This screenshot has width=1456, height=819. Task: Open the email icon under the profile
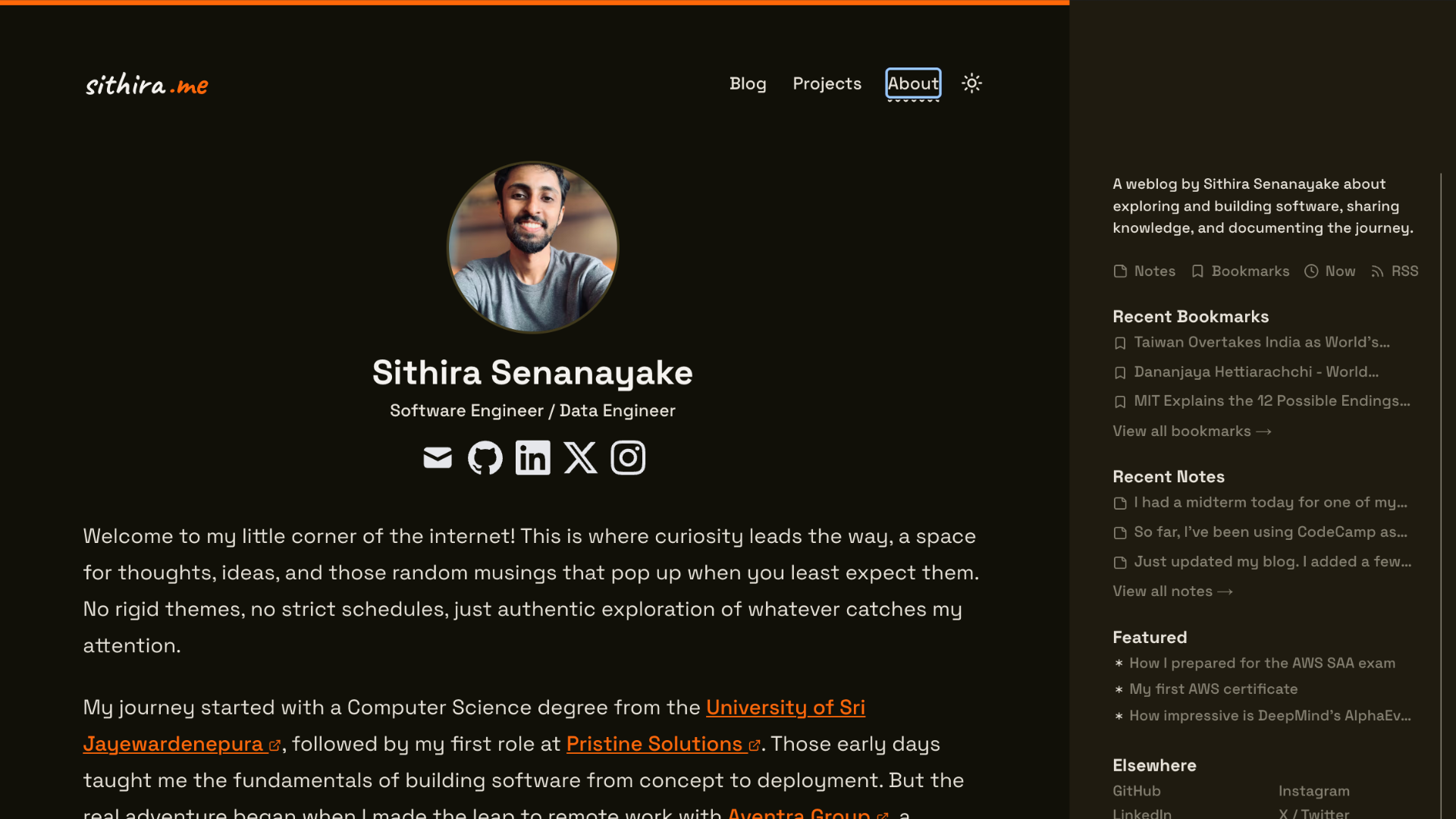[x=438, y=458]
